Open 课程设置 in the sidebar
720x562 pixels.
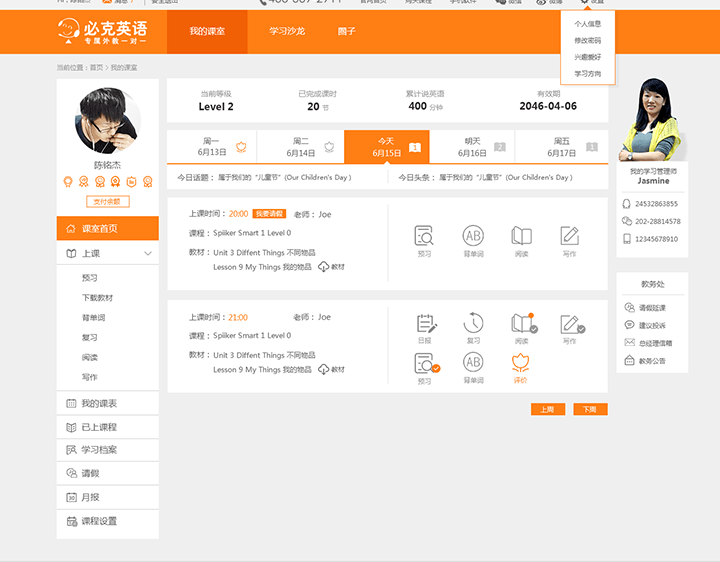pos(98,521)
